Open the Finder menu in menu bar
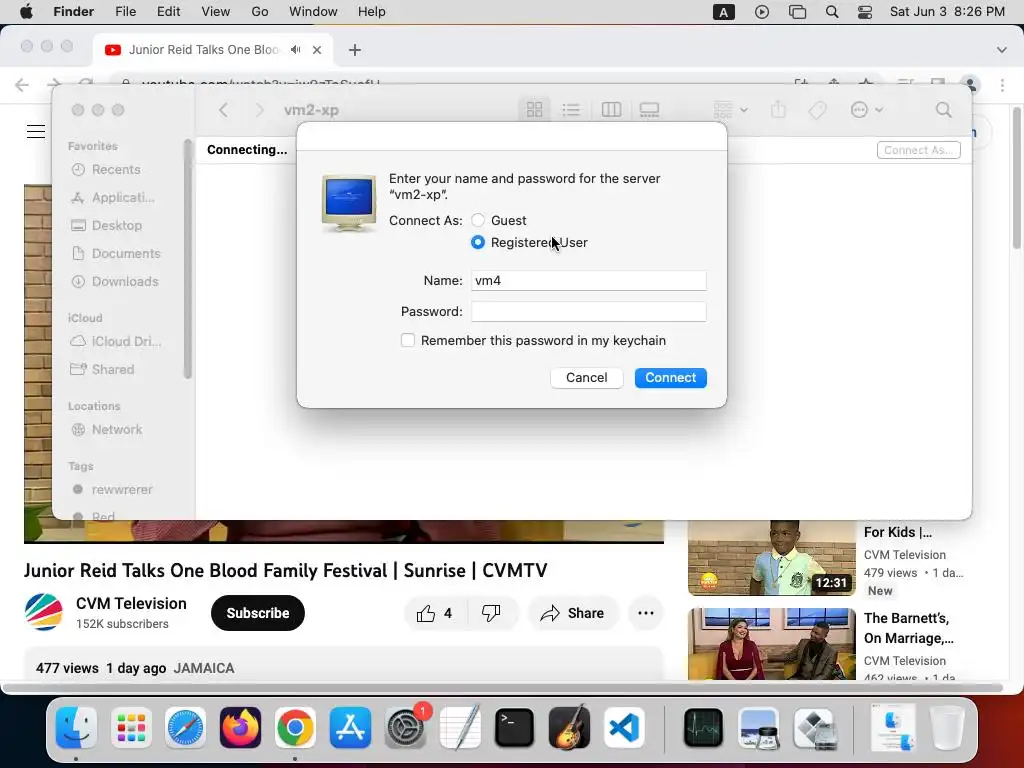 tap(73, 12)
